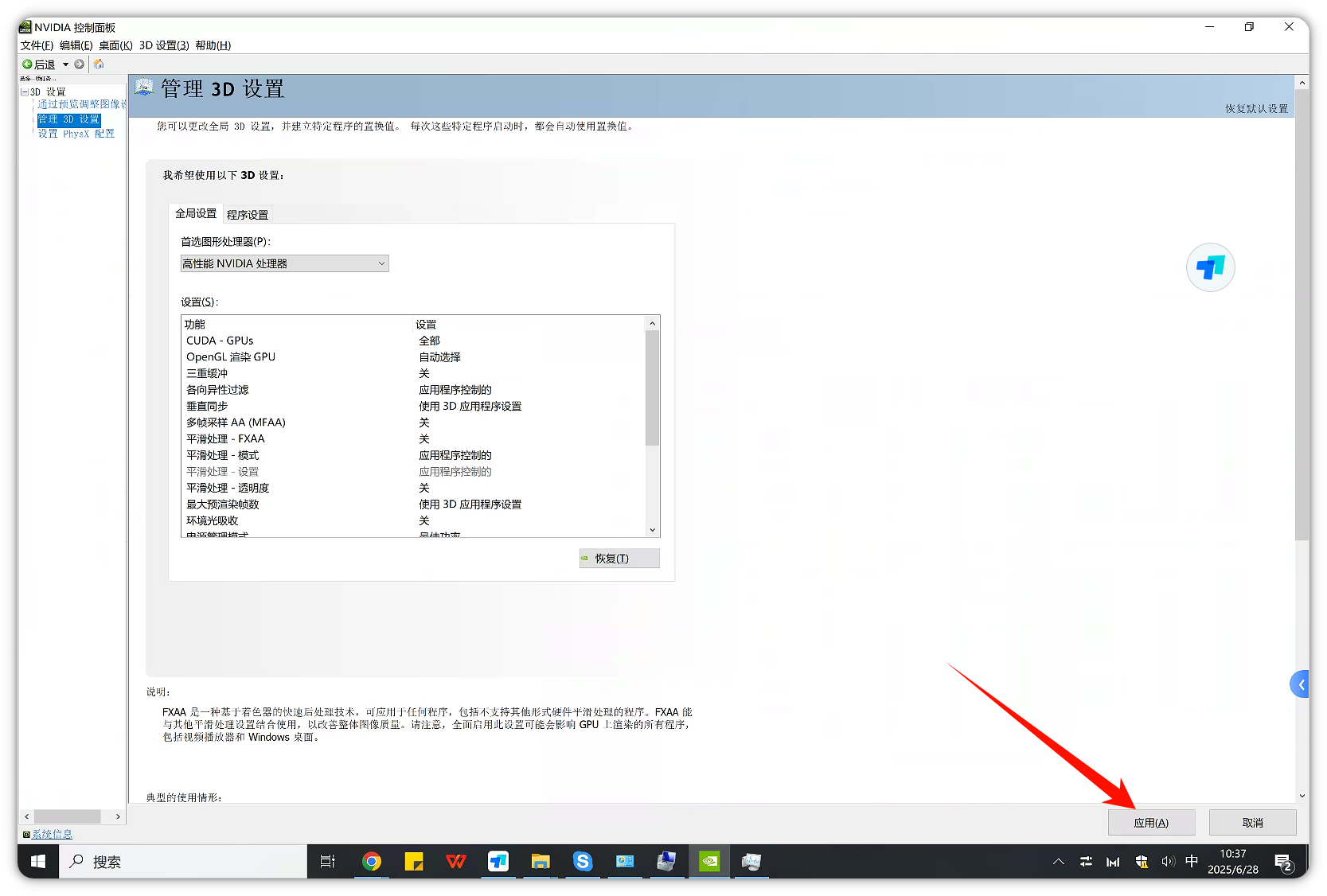Open the 桌面(K) menu

(115, 45)
